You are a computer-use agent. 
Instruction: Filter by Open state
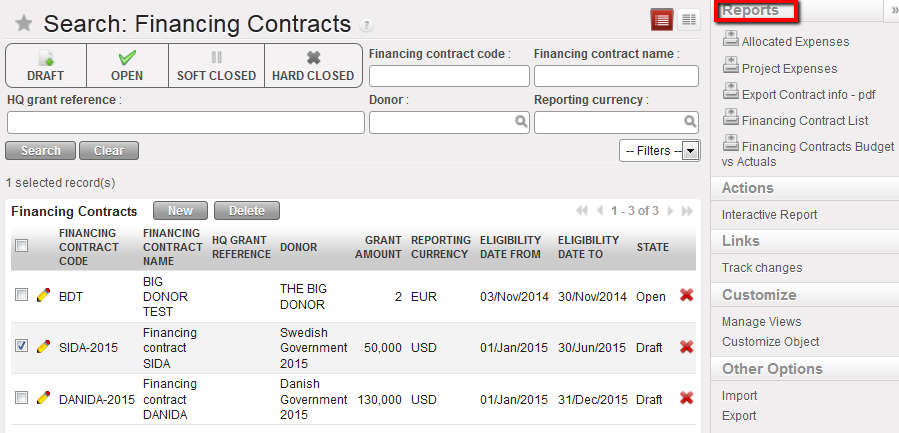tap(127, 66)
